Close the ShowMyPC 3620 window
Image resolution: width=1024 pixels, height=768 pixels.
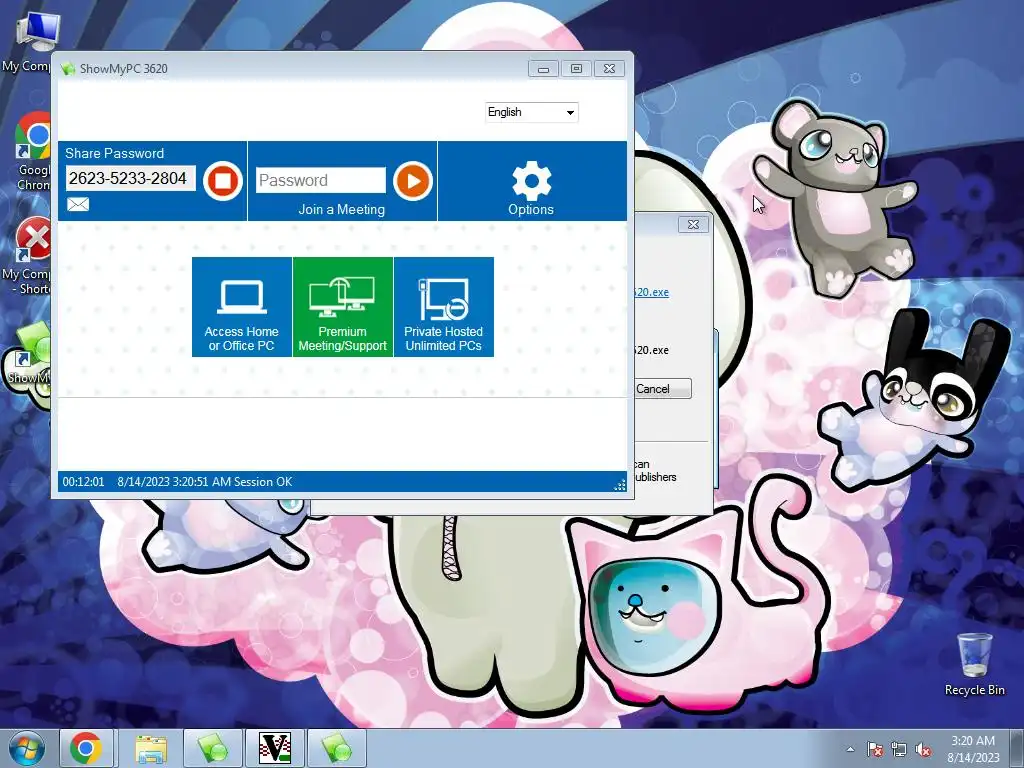609,69
